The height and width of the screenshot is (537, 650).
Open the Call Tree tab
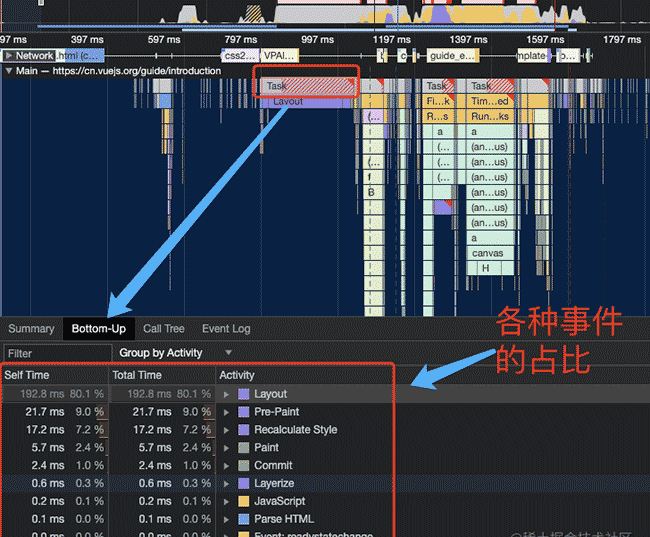(164, 329)
